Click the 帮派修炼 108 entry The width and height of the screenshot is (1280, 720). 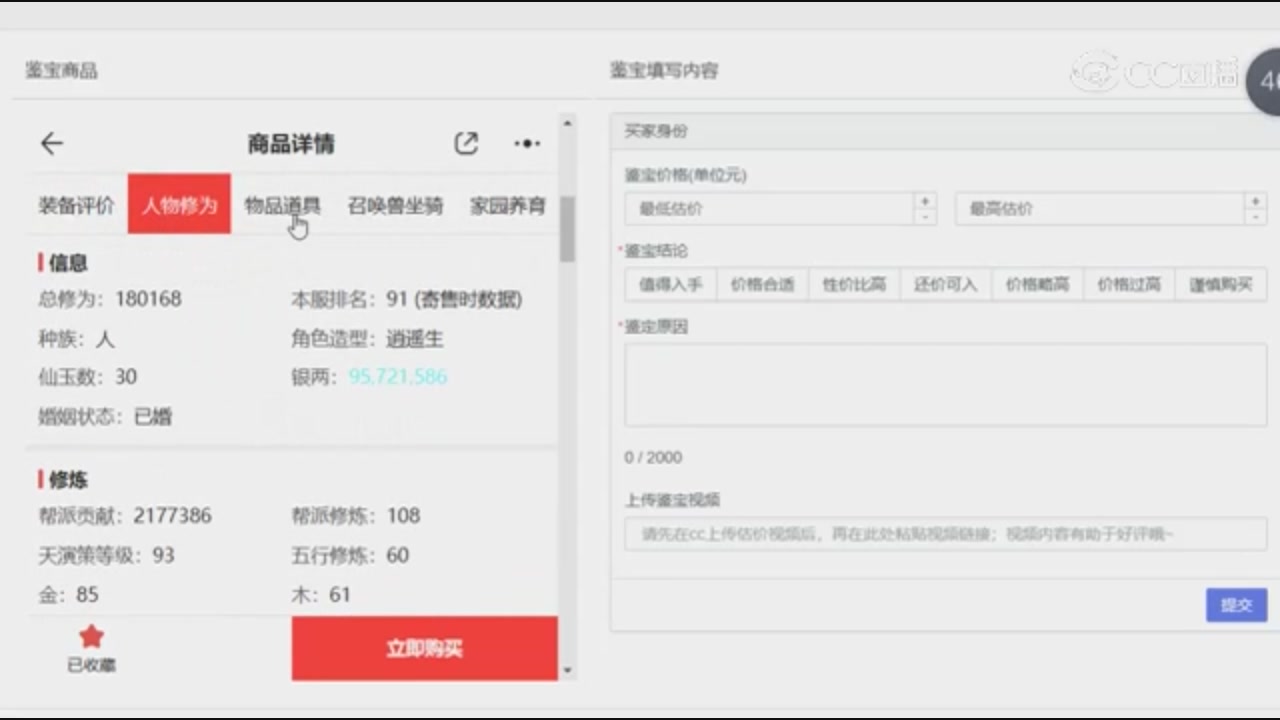(x=355, y=516)
